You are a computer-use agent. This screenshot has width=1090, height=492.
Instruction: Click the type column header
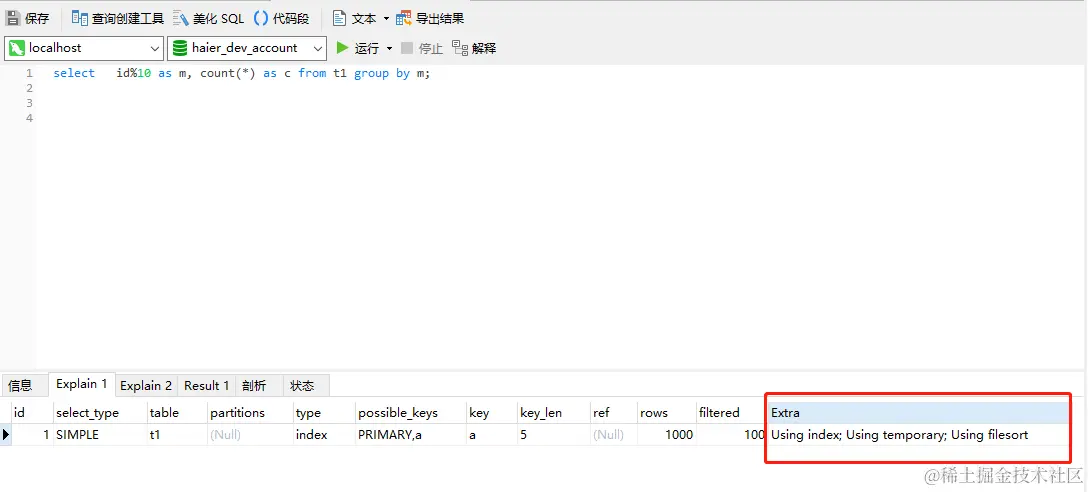click(324, 413)
